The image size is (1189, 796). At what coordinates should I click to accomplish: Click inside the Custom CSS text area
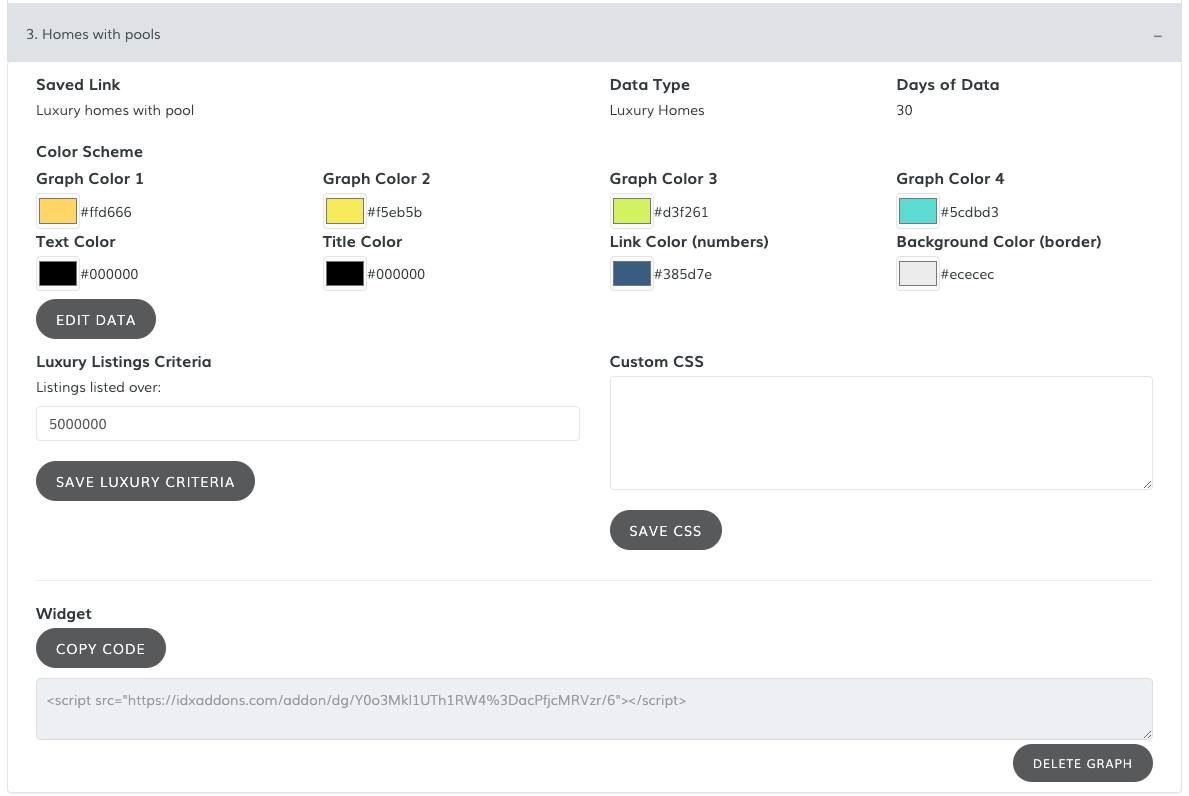pyautogui.click(x=880, y=433)
